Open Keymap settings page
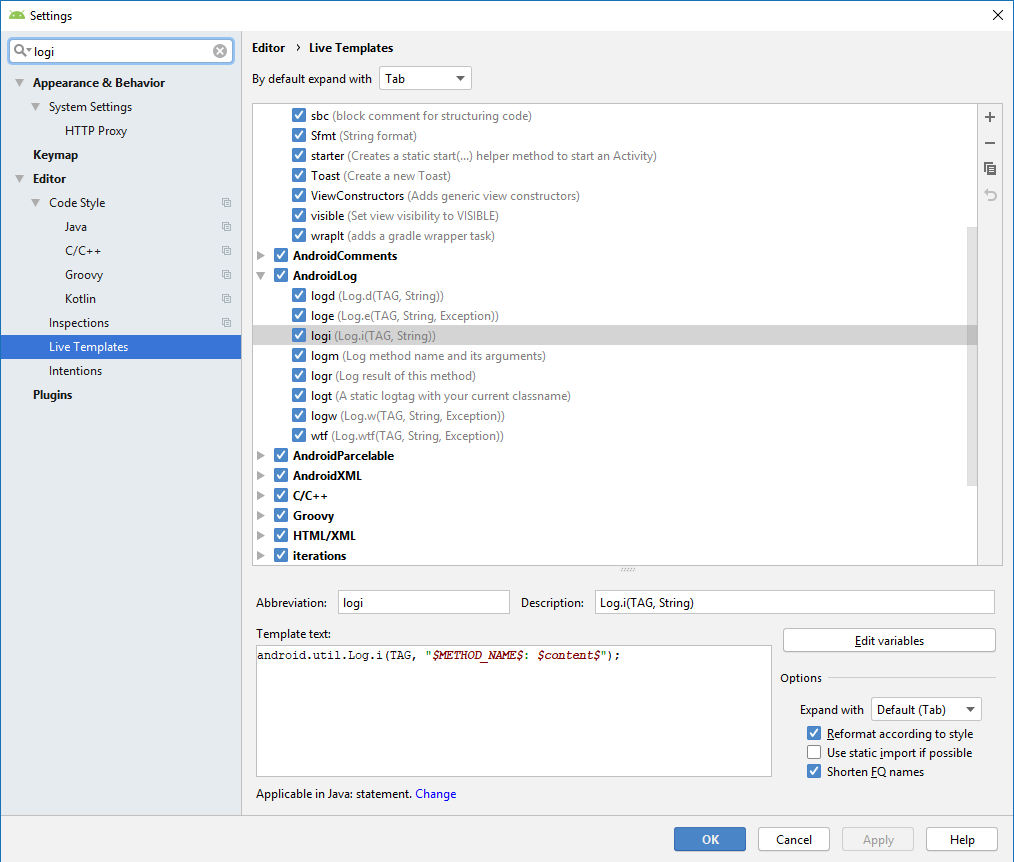 click(x=56, y=155)
